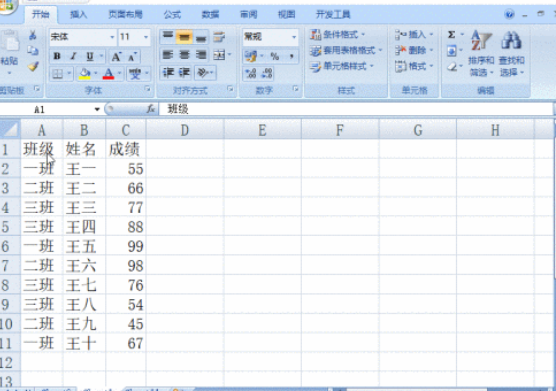Image resolution: width=556 pixels, height=391 pixels.
Task: Align text right
Action: coord(201,55)
